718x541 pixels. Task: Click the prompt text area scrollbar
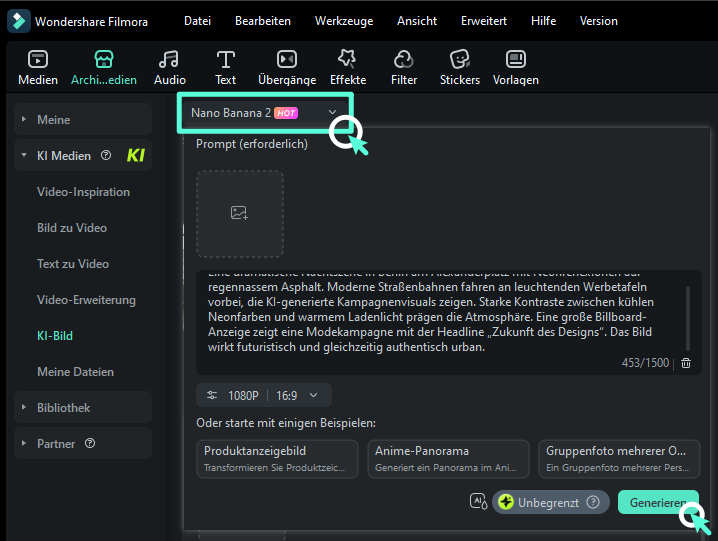(x=688, y=317)
